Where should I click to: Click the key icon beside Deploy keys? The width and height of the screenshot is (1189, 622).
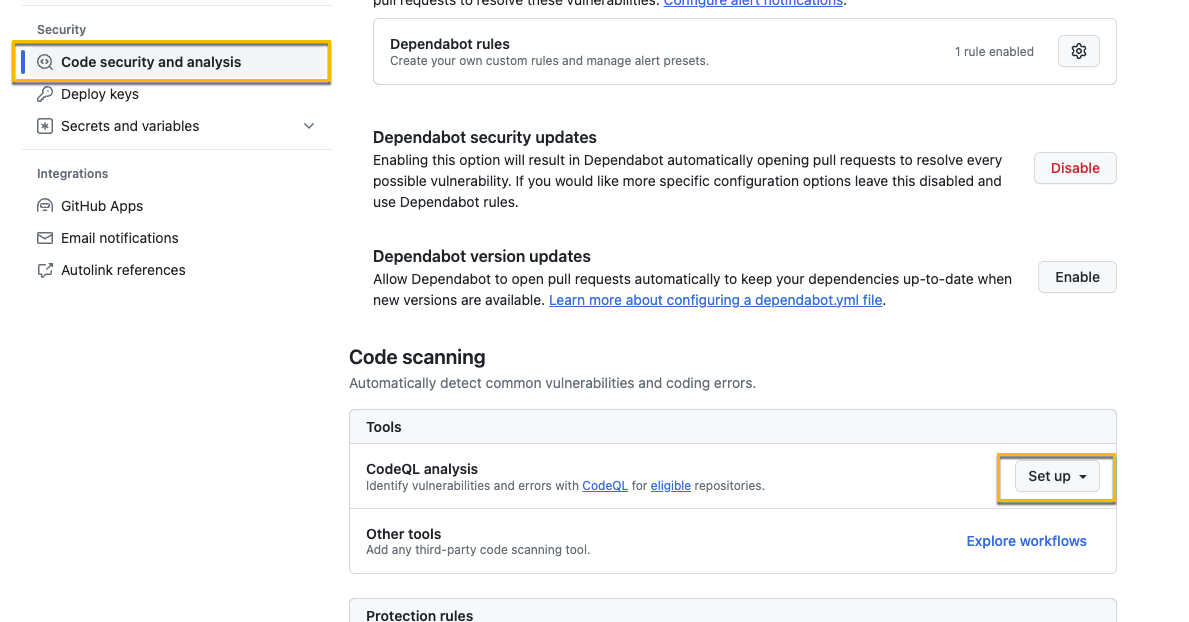click(45, 94)
